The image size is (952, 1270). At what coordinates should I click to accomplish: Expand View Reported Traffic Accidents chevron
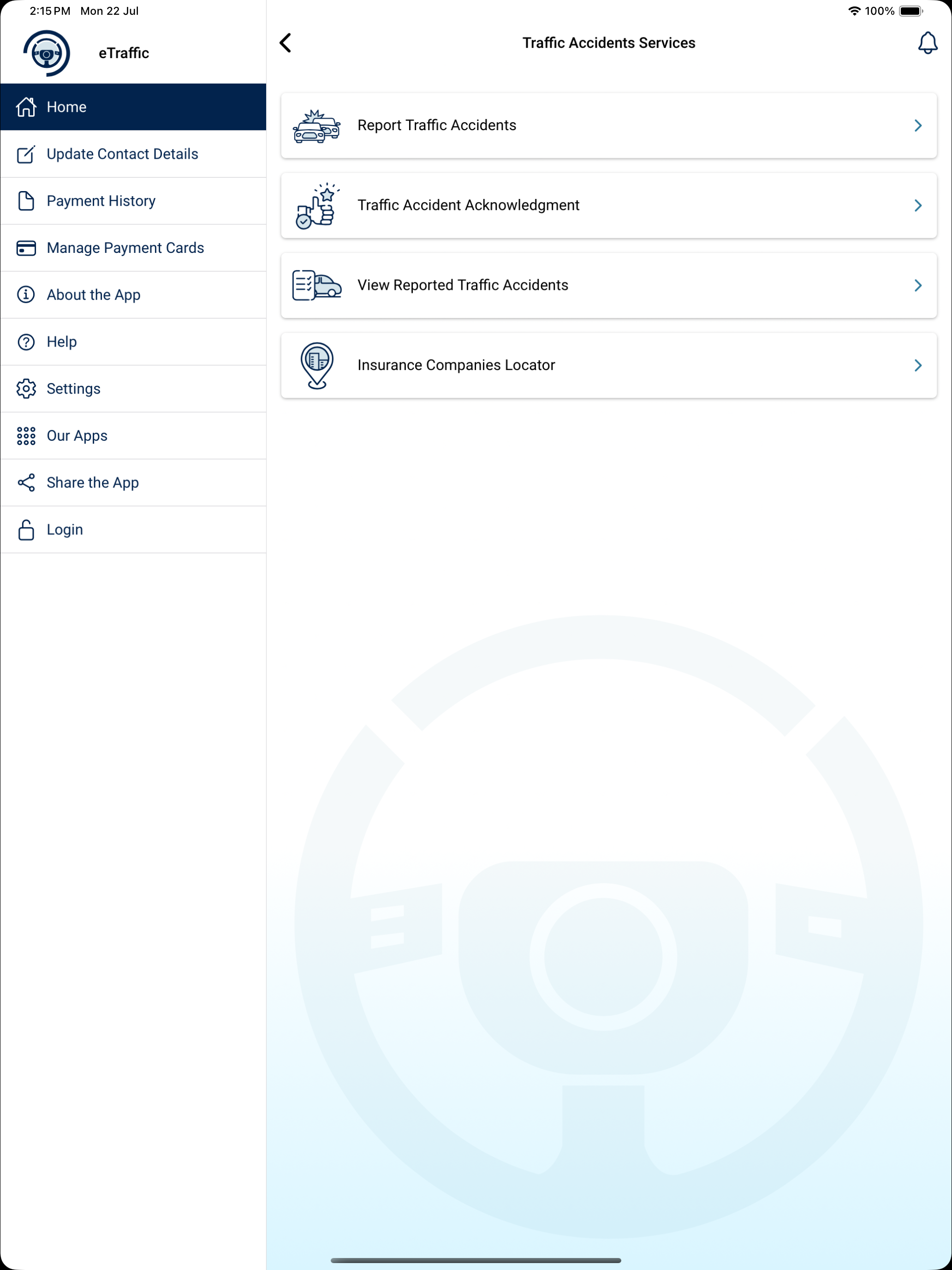[x=917, y=285]
